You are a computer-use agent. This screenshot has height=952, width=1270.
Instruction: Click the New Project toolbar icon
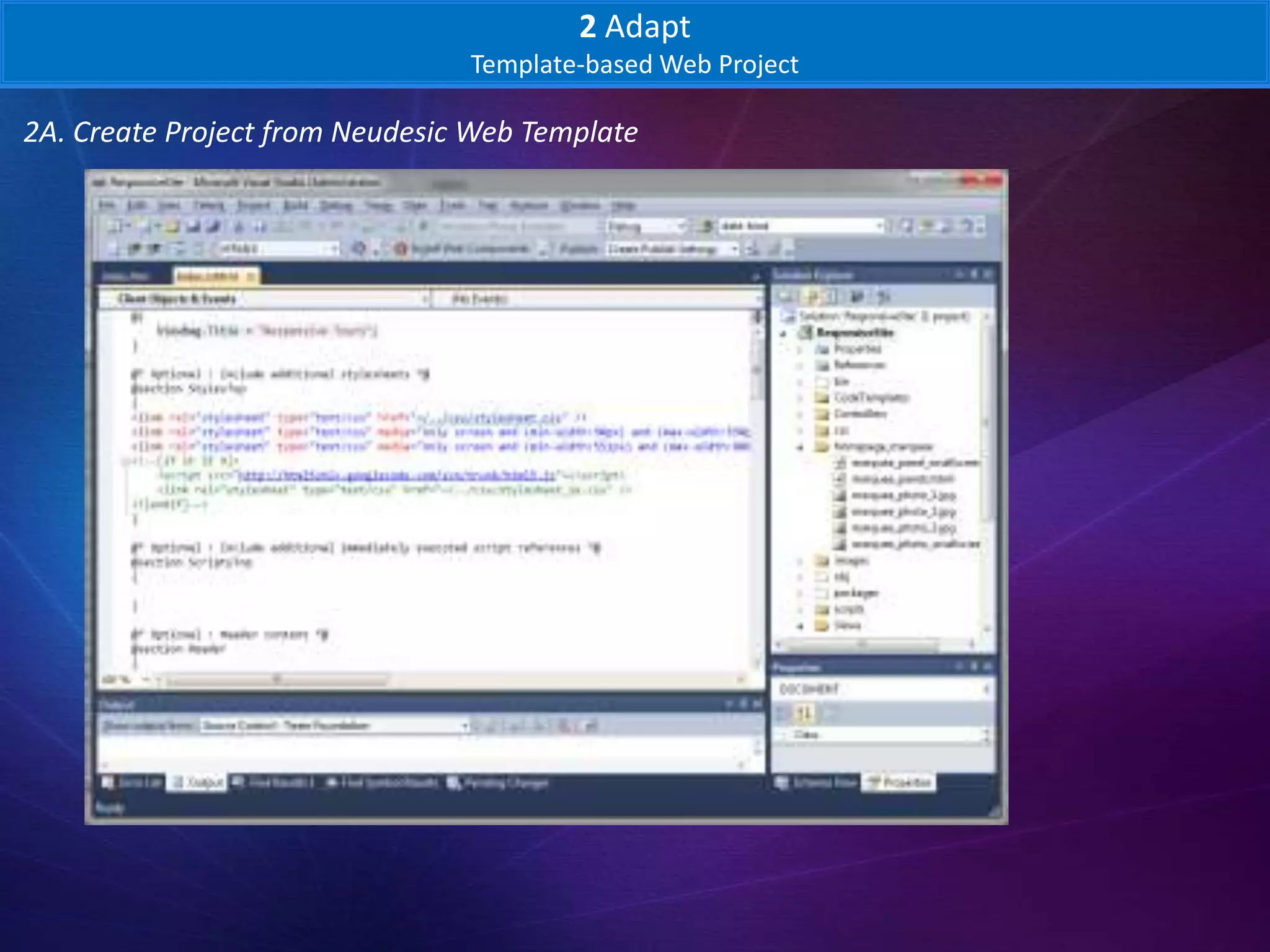point(115,227)
